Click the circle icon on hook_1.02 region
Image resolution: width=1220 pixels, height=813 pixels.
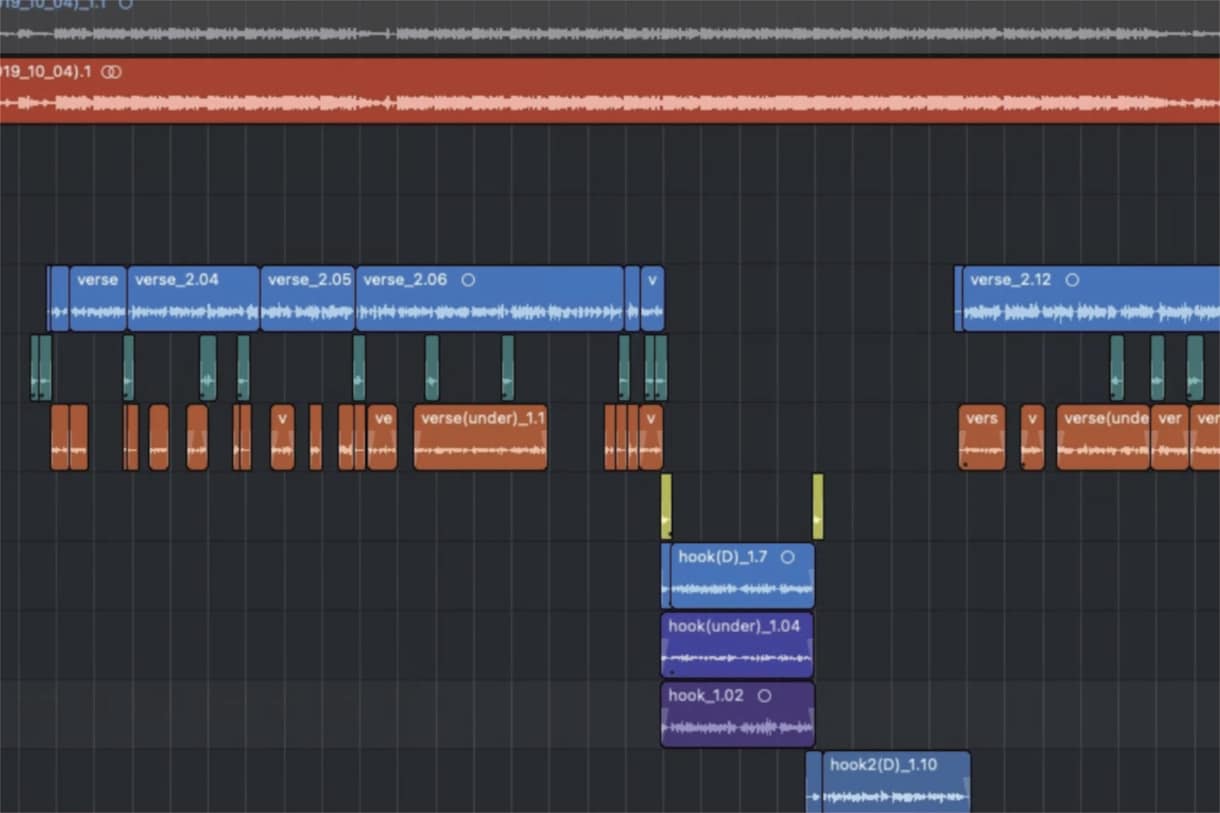[764, 696]
